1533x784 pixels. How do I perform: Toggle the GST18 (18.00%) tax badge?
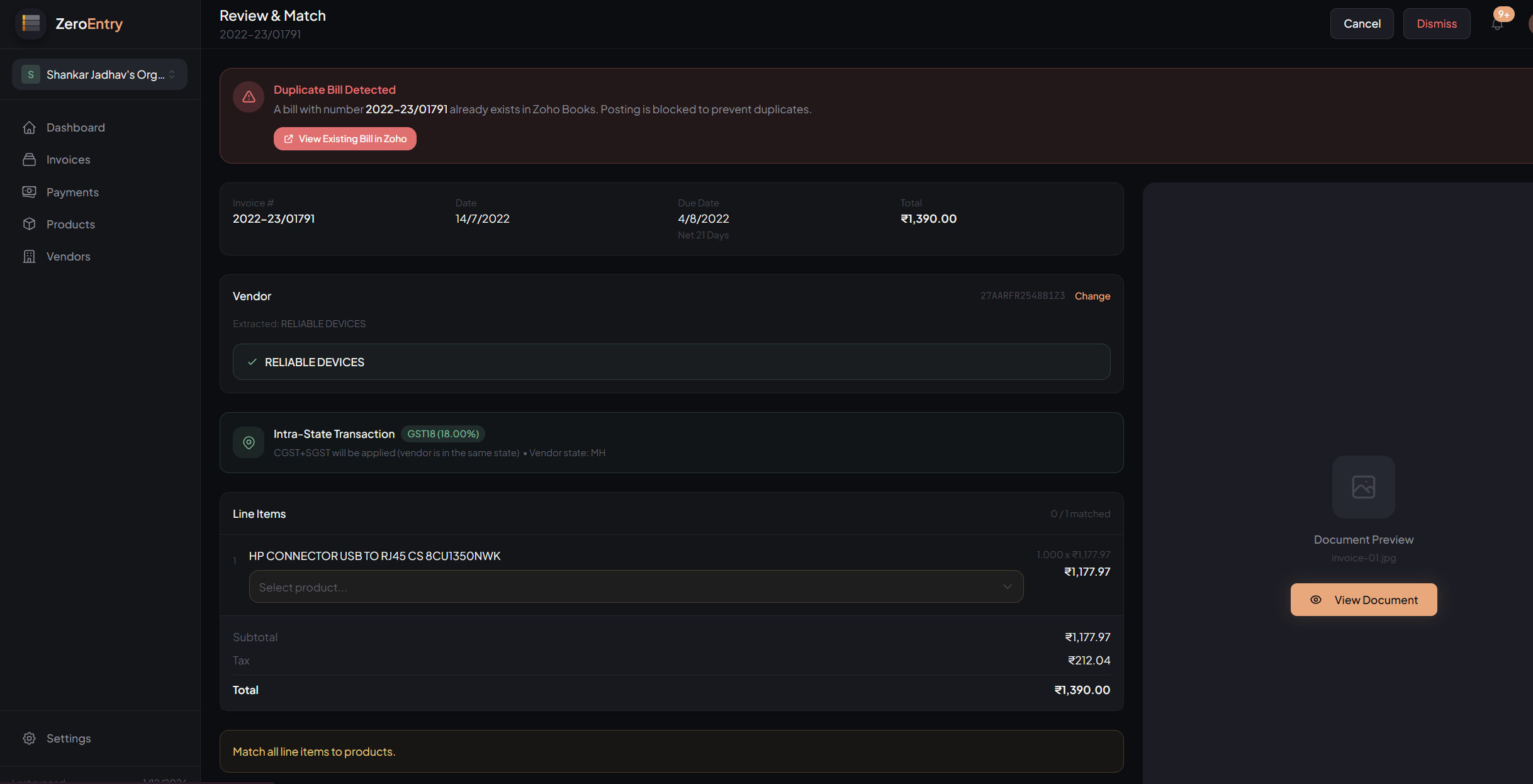442,434
